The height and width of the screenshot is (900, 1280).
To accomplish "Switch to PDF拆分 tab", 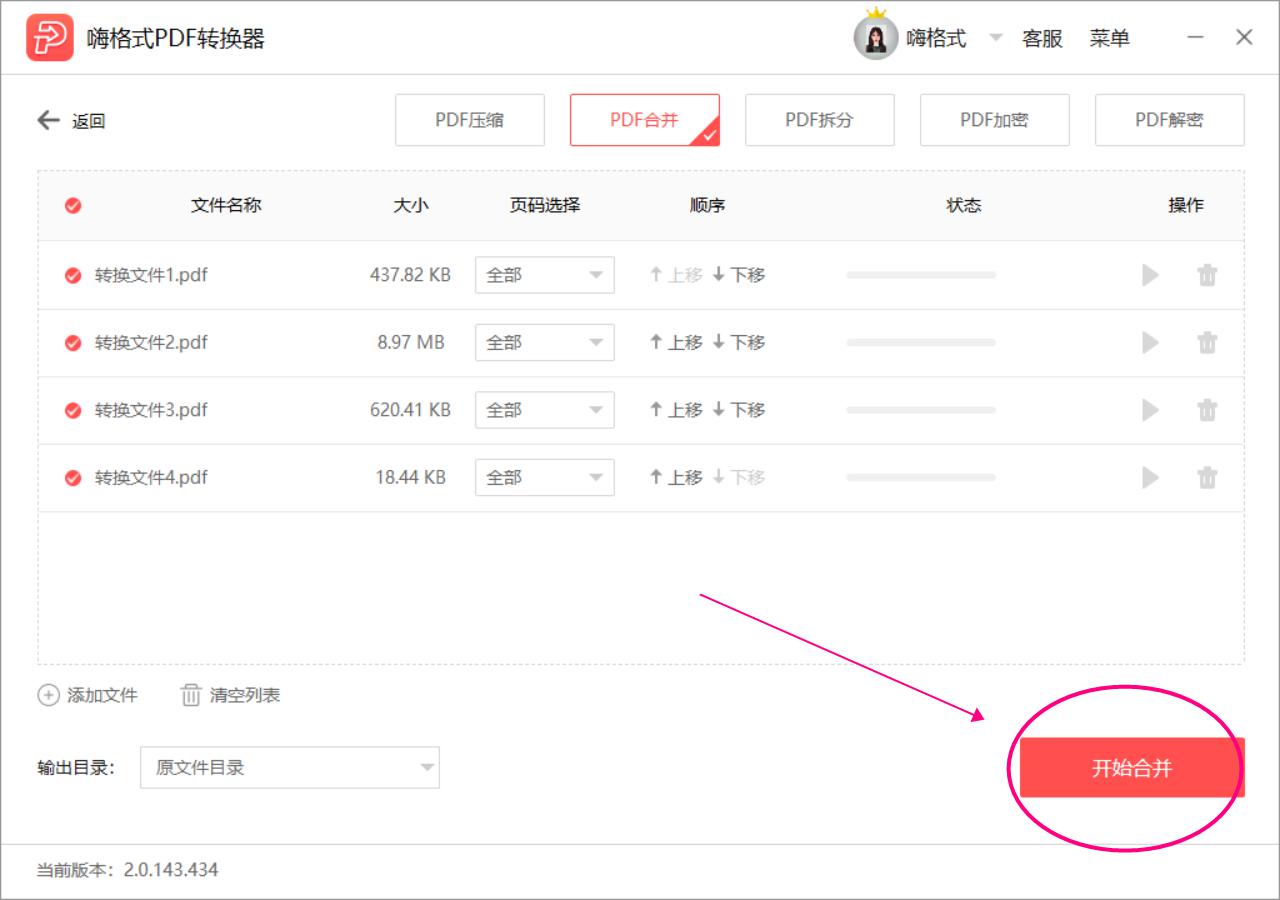I will [x=820, y=120].
